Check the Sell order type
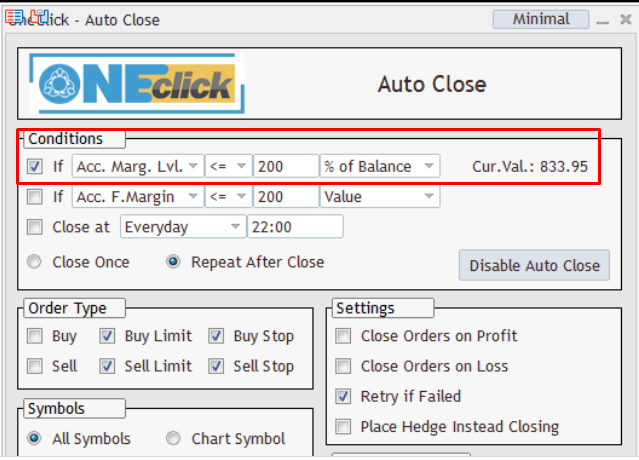The height and width of the screenshot is (460, 639). point(35,366)
